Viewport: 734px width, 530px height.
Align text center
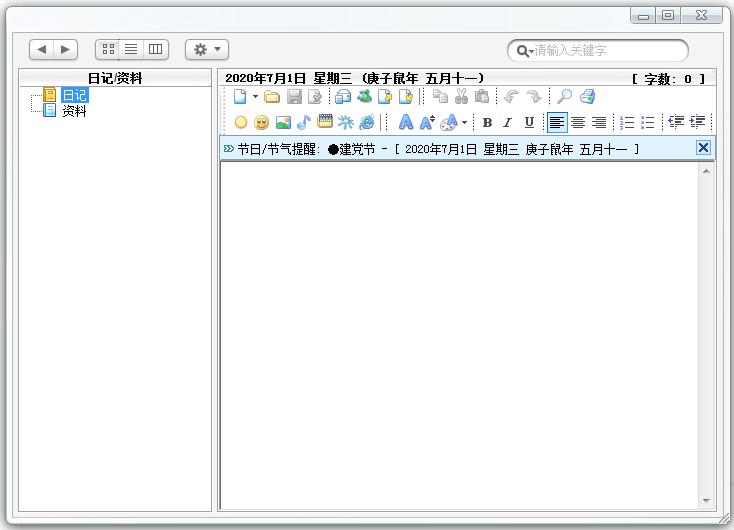coord(578,123)
